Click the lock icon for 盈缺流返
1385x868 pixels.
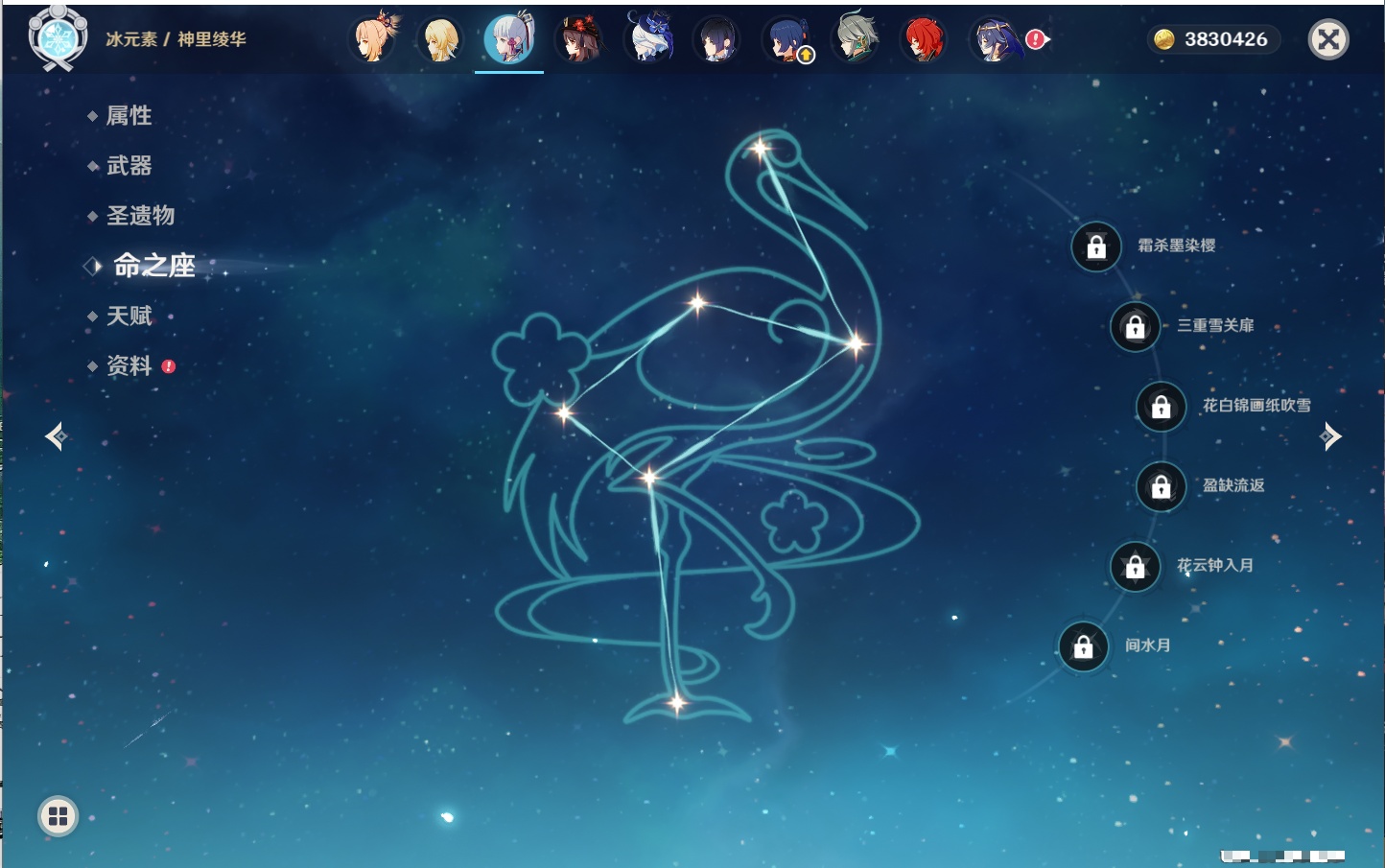point(1161,486)
